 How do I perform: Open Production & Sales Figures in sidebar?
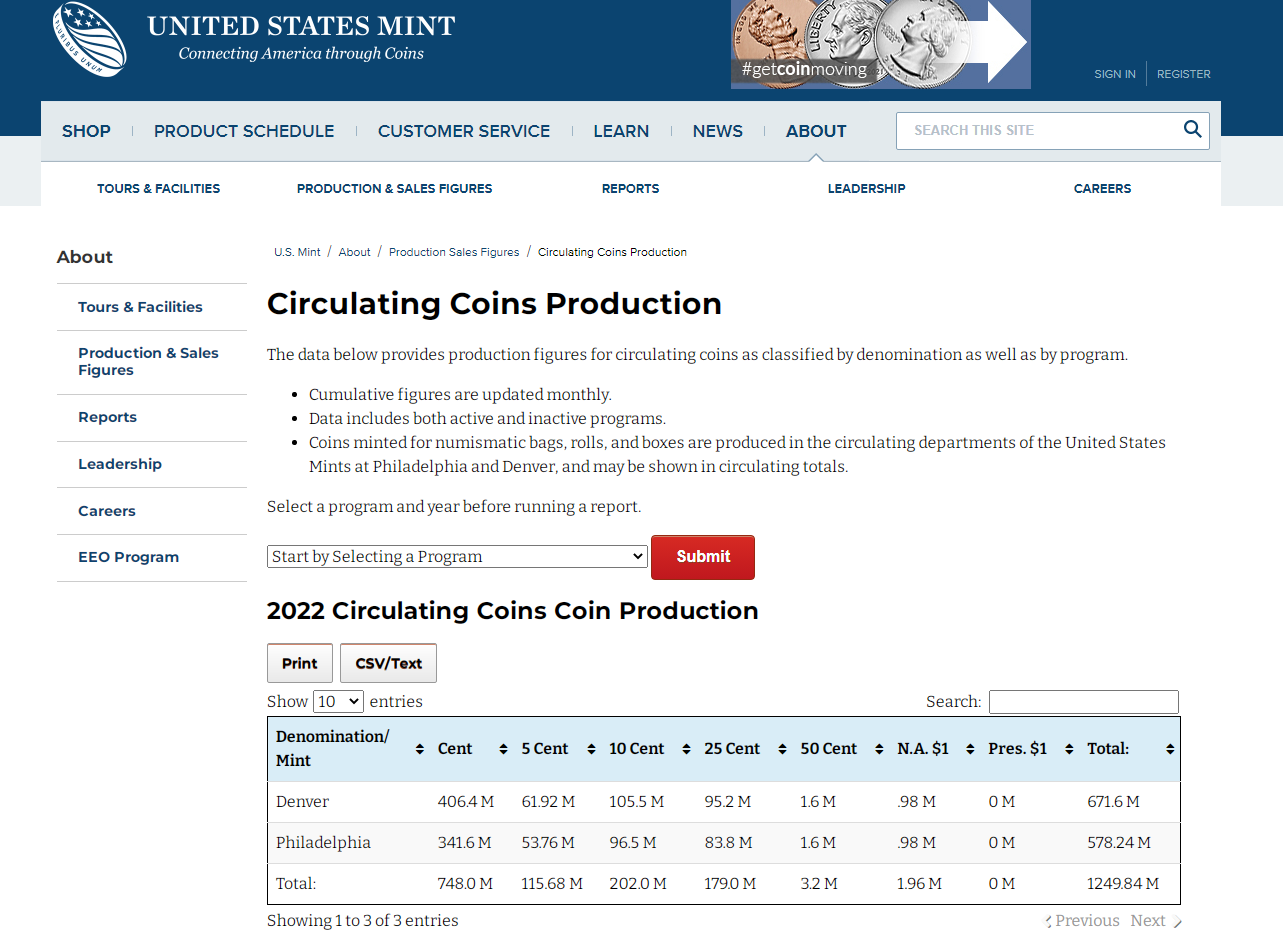[148, 361]
